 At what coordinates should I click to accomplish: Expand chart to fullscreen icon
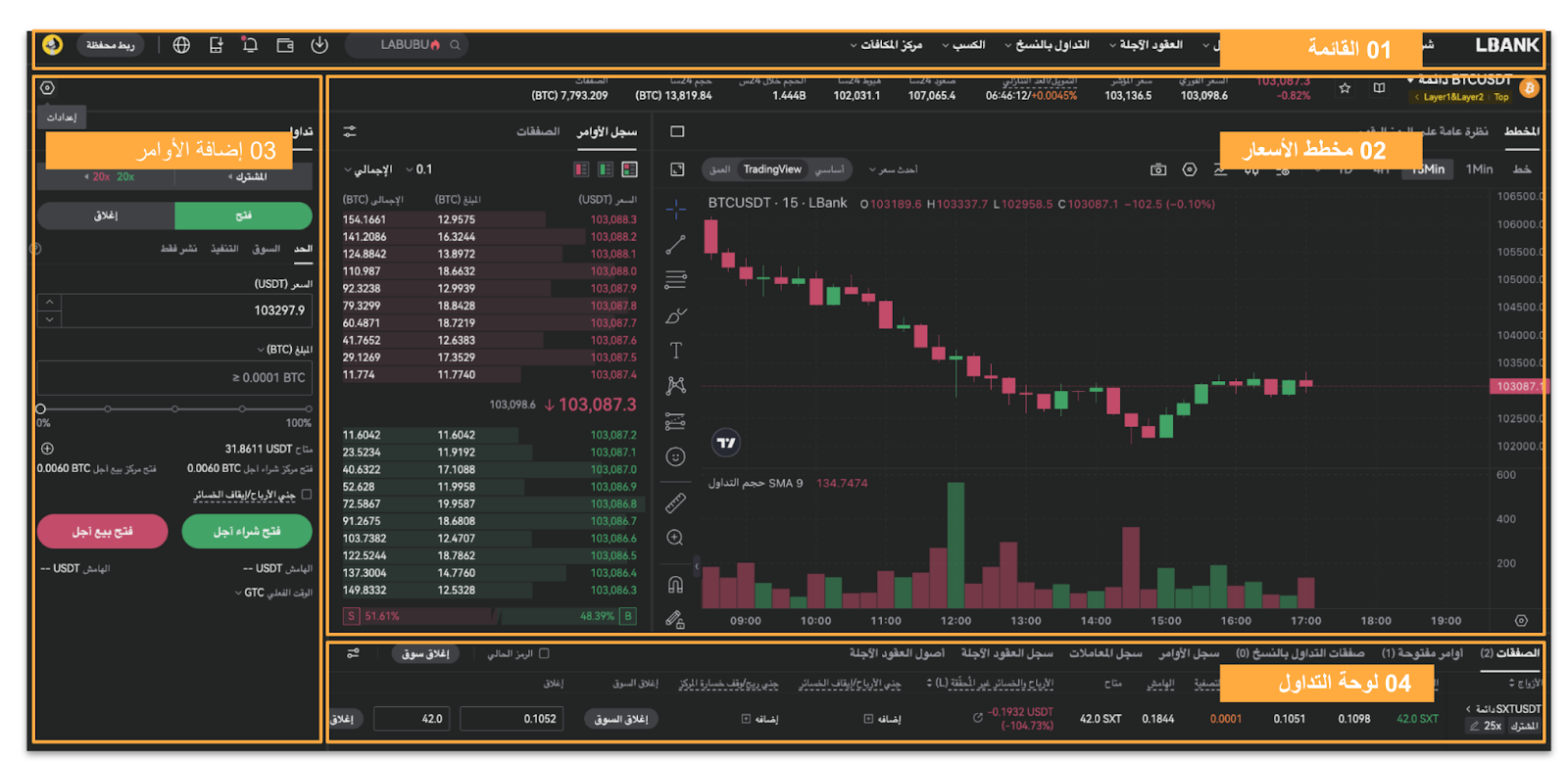[677, 169]
